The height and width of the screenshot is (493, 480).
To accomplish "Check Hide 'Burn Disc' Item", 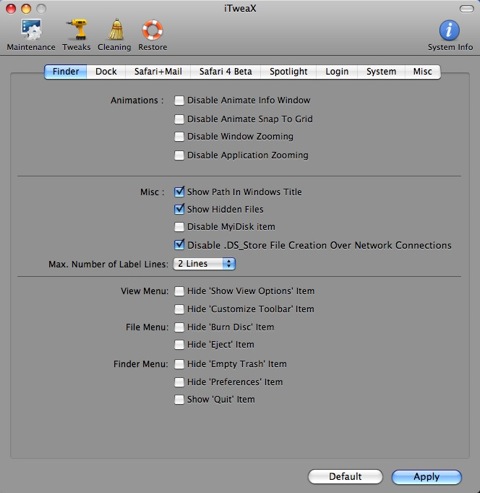I will [179, 327].
